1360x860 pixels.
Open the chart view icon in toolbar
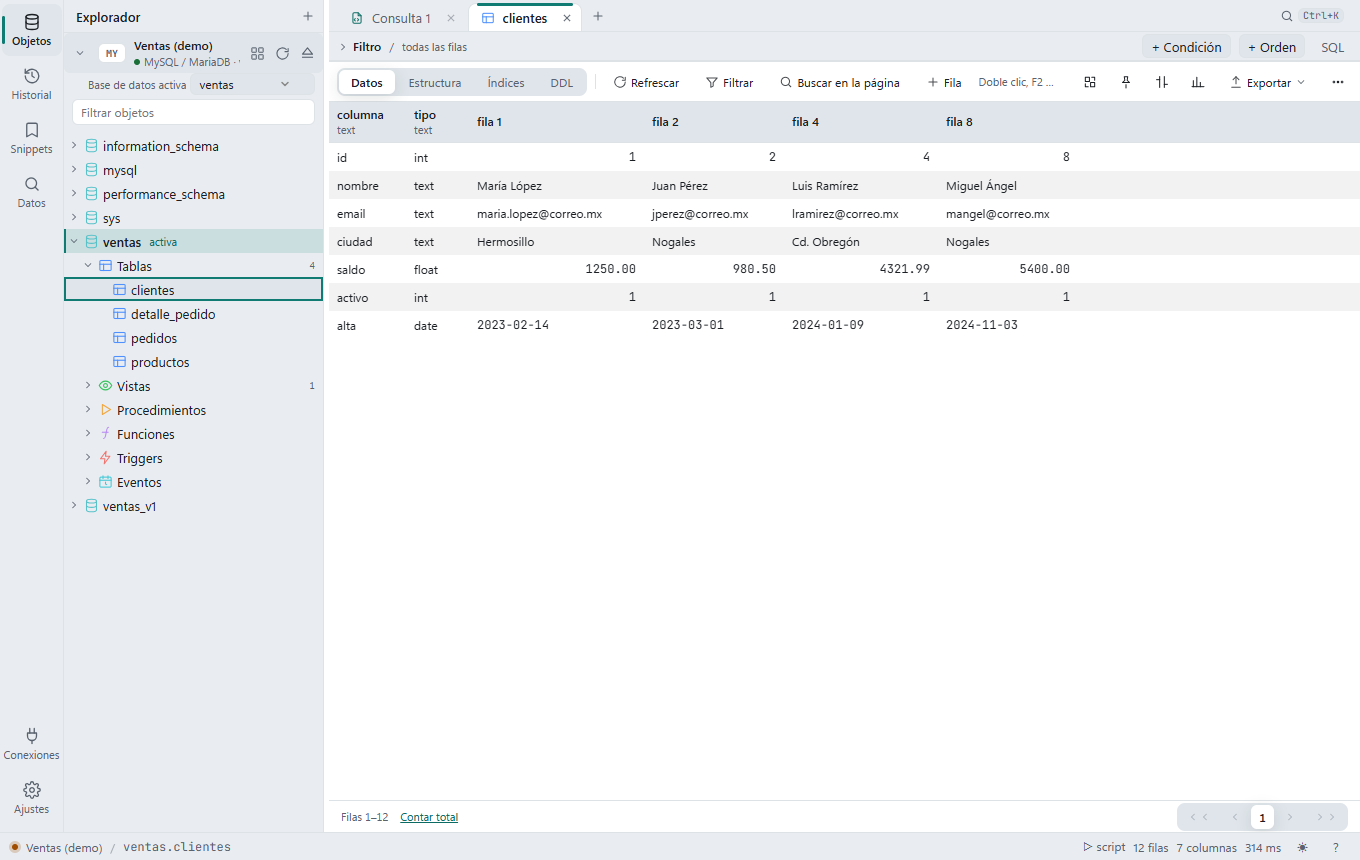(1197, 82)
